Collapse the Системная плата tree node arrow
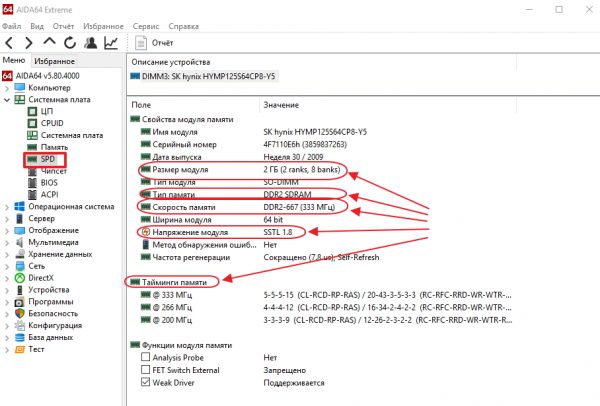Screen dimensions: 600x406 [x=7, y=100]
